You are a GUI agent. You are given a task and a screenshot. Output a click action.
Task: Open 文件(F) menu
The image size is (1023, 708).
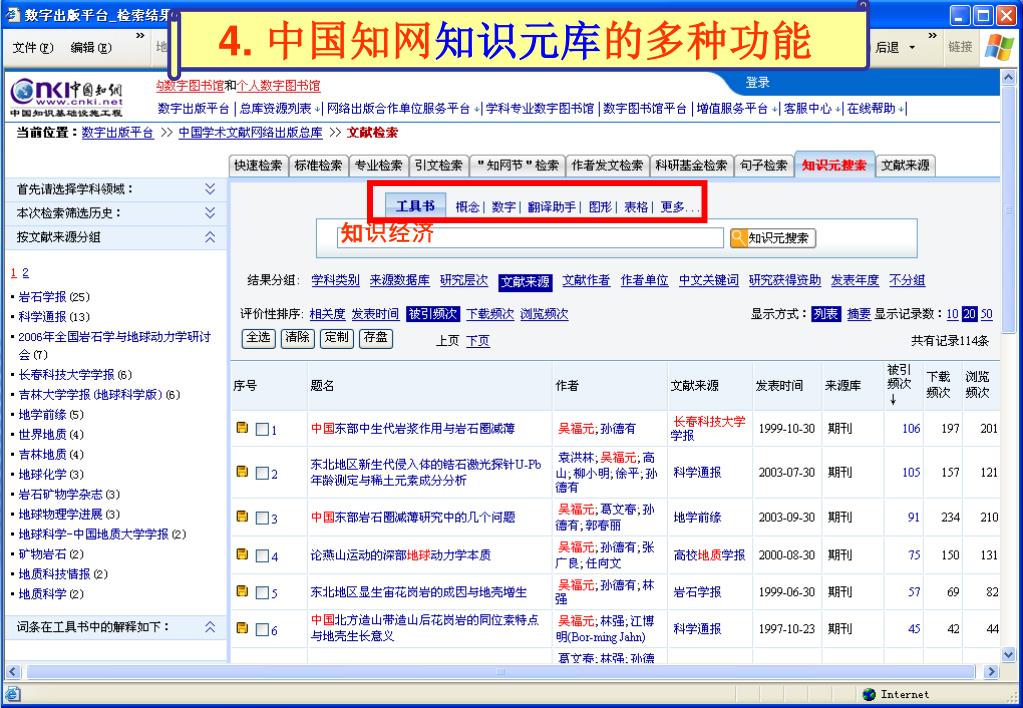click(x=33, y=48)
